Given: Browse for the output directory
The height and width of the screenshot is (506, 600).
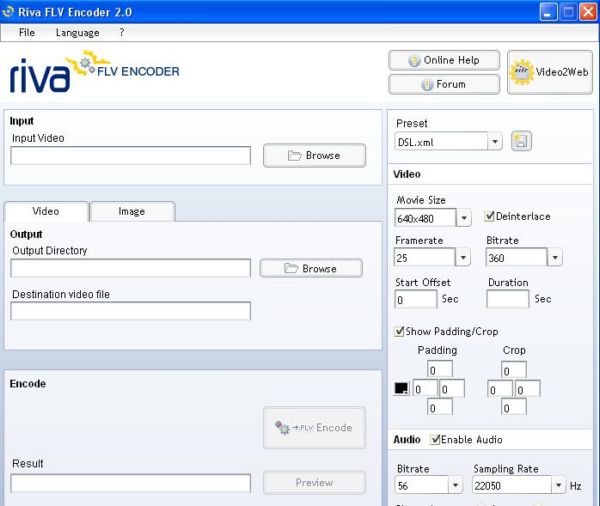Looking at the screenshot, I should pyautogui.click(x=311, y=268).
